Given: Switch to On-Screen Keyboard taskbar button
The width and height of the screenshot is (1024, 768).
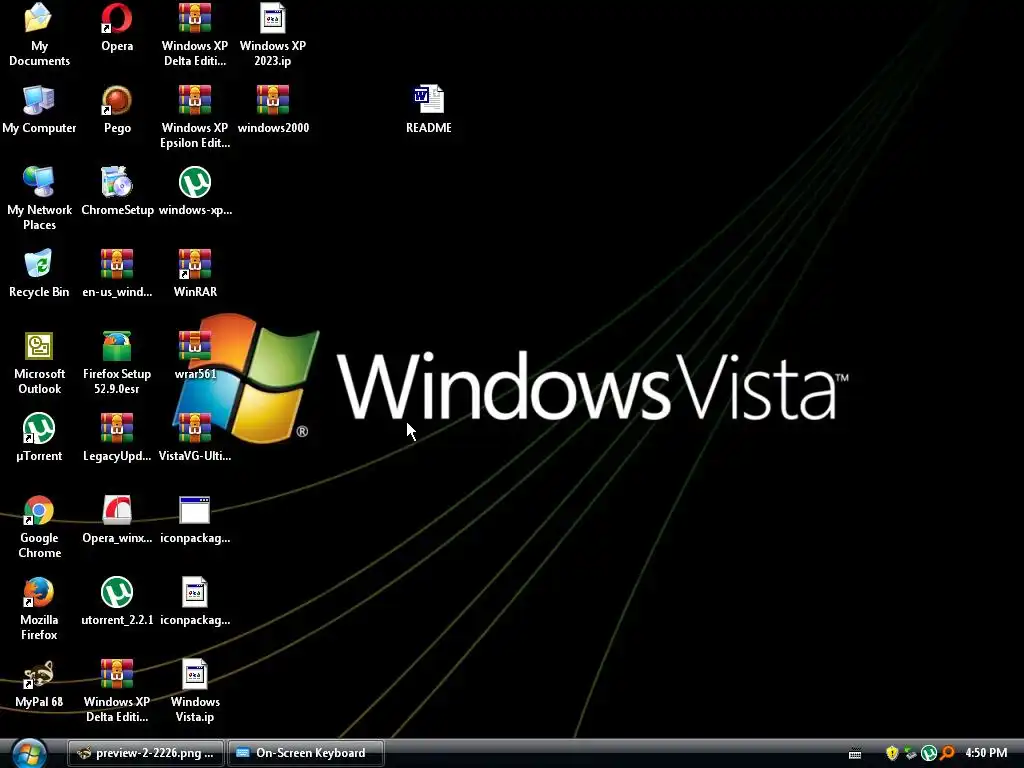Looking at the screenshot, I should 306,753.
